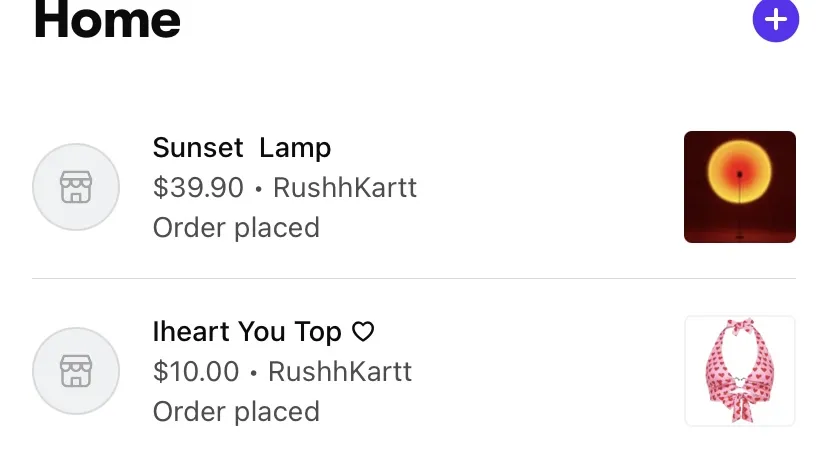Click the $39.90 price text

point(198,187)
